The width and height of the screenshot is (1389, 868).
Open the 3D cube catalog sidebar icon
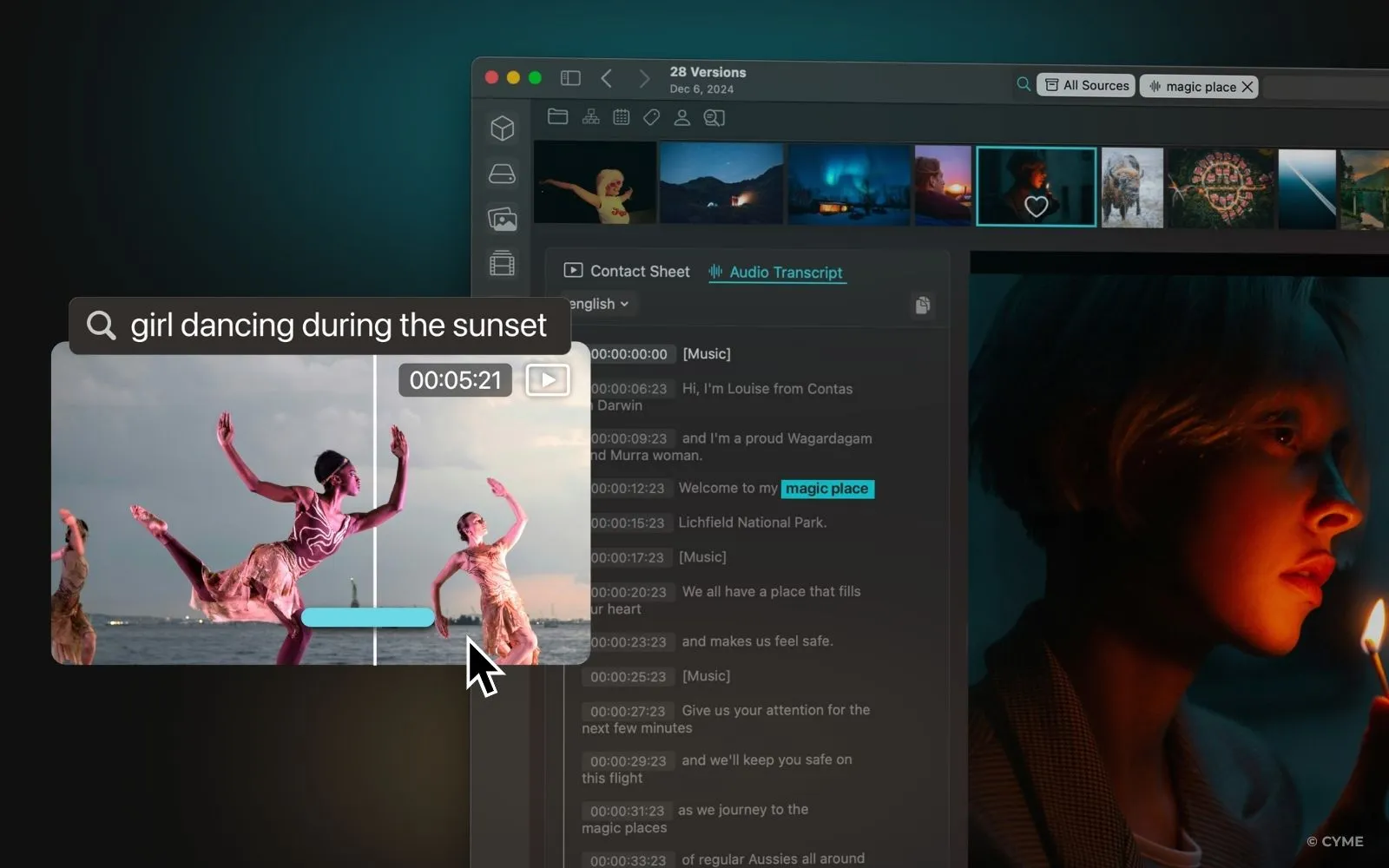tap(503, 128)
